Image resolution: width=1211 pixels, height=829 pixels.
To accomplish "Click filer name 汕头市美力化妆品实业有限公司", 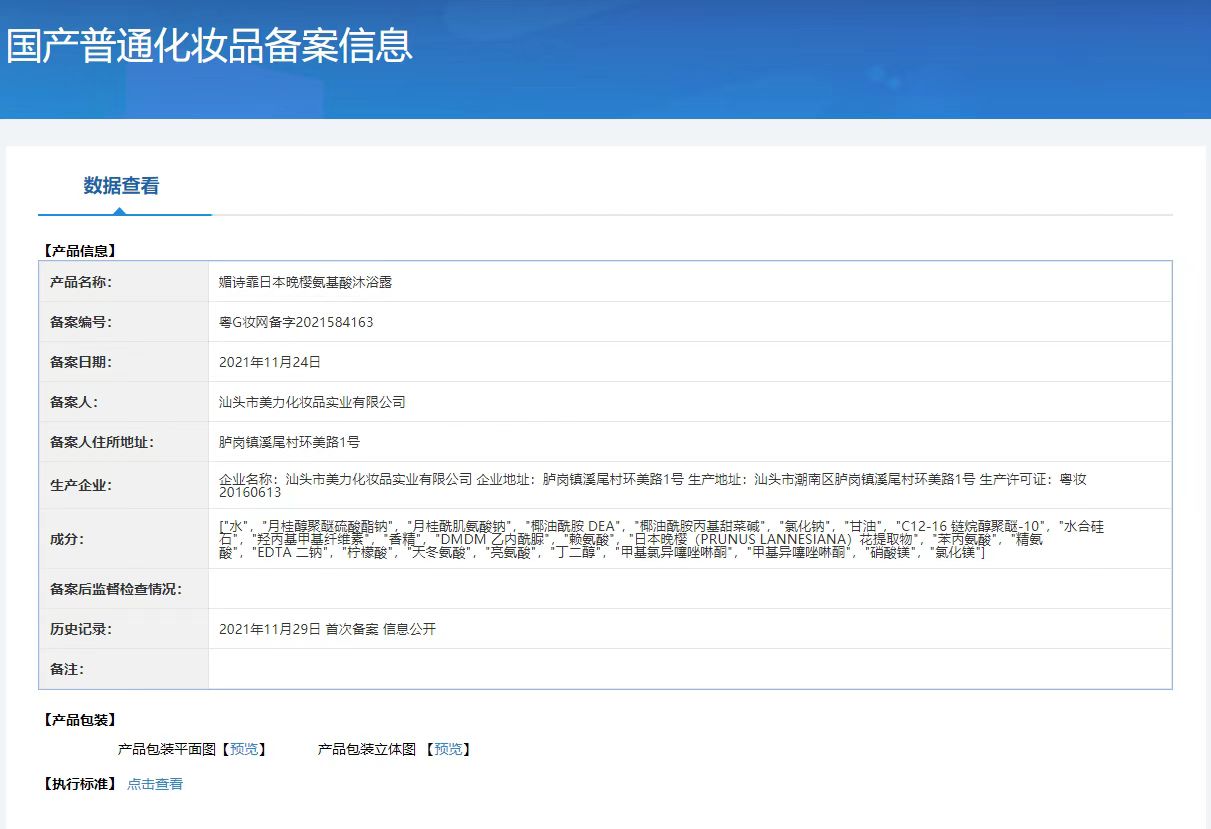I will tap(312, 402).
